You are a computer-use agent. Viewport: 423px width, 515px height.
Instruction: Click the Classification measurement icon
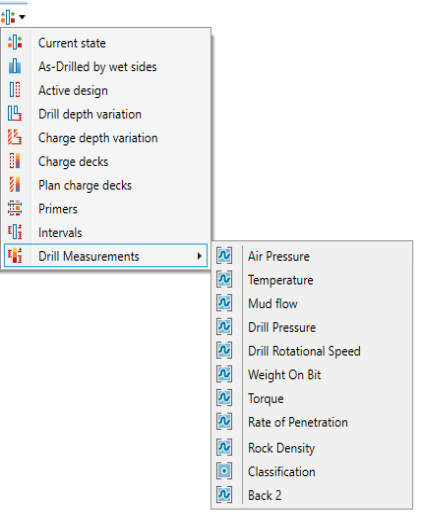pyautogui.click(x=224, y=471)
